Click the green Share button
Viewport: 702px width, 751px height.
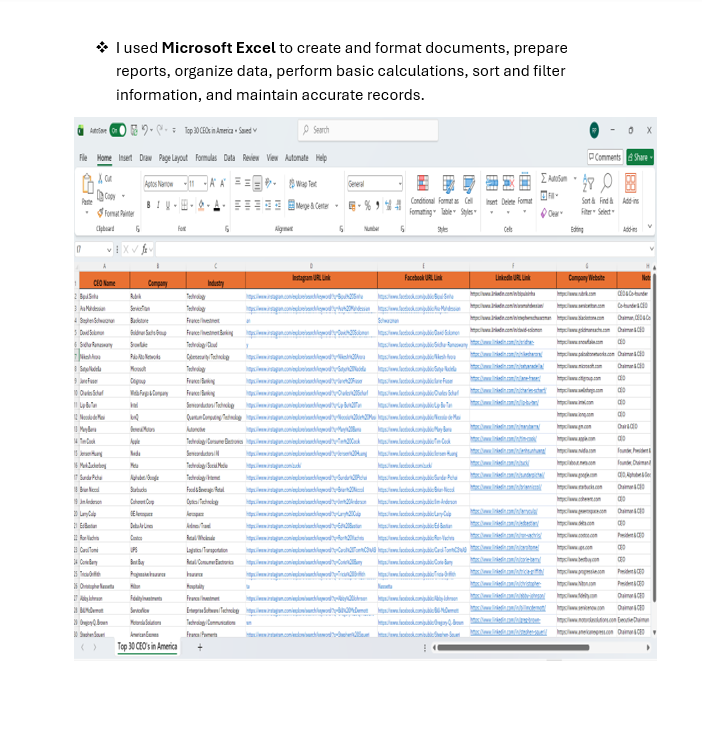coord(640,157)
